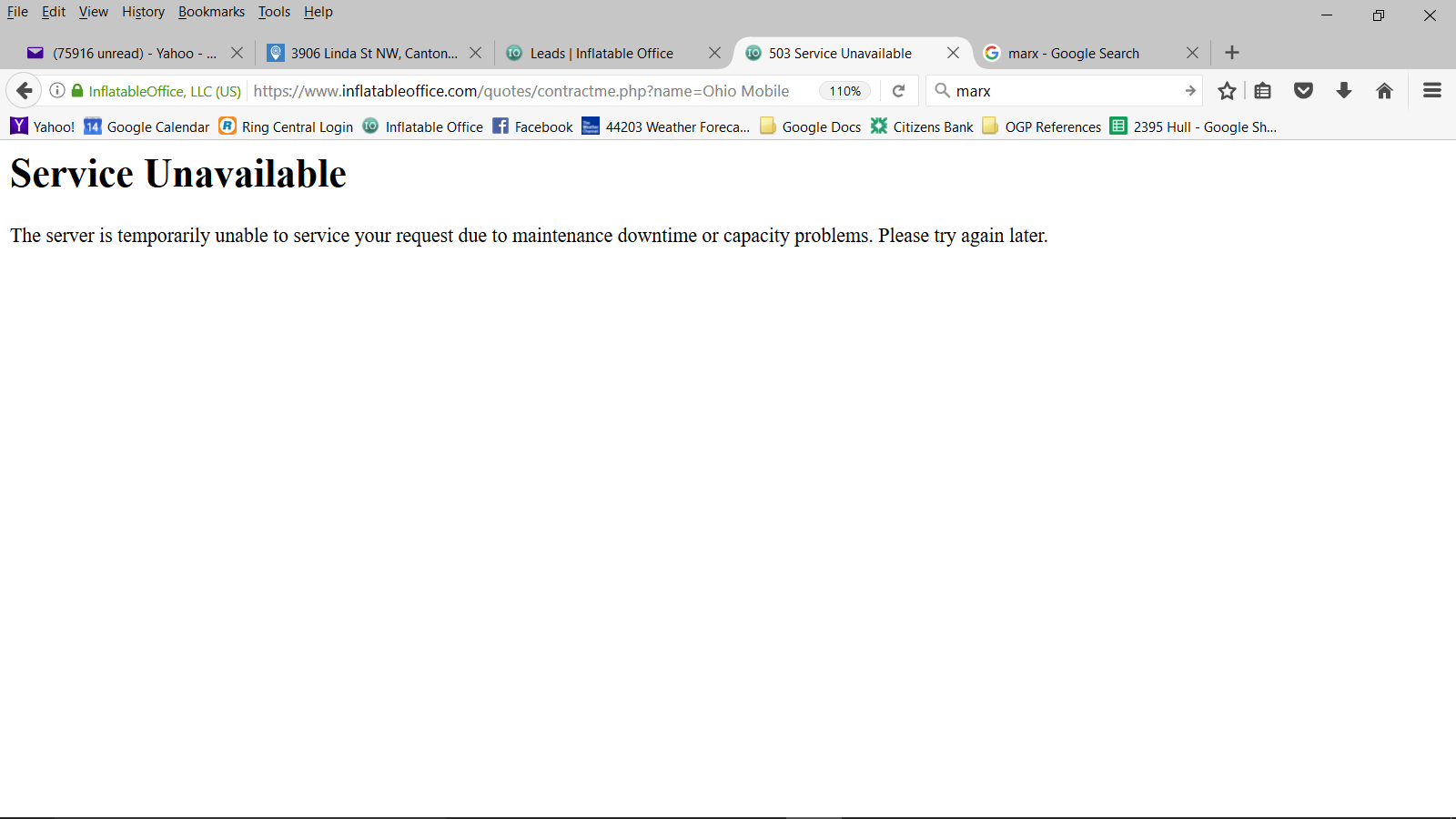Open the Bookmarks menu

[x=211, y=12]
